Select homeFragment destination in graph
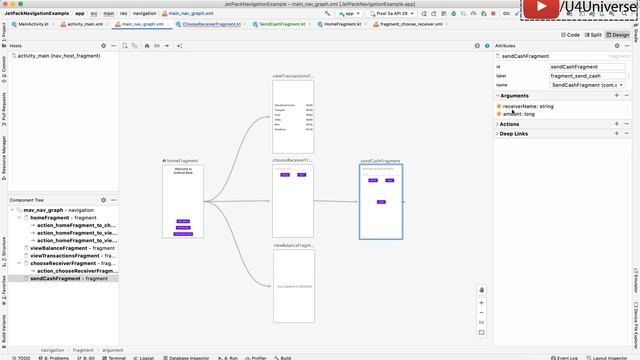The image size is (640, 360). (x=183, y=201)
